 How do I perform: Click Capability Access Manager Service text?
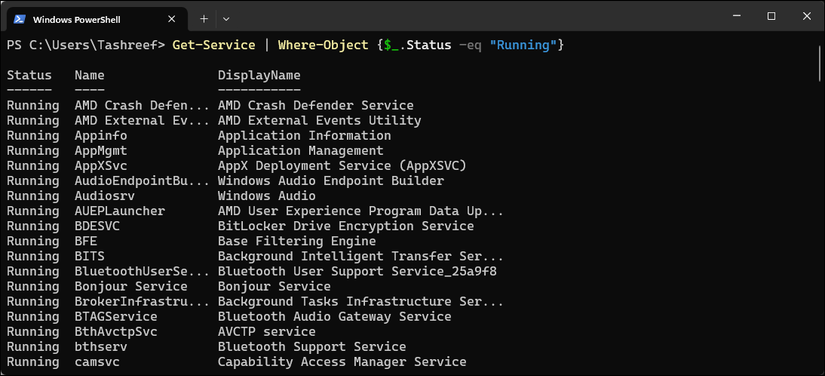pos(342,362)
